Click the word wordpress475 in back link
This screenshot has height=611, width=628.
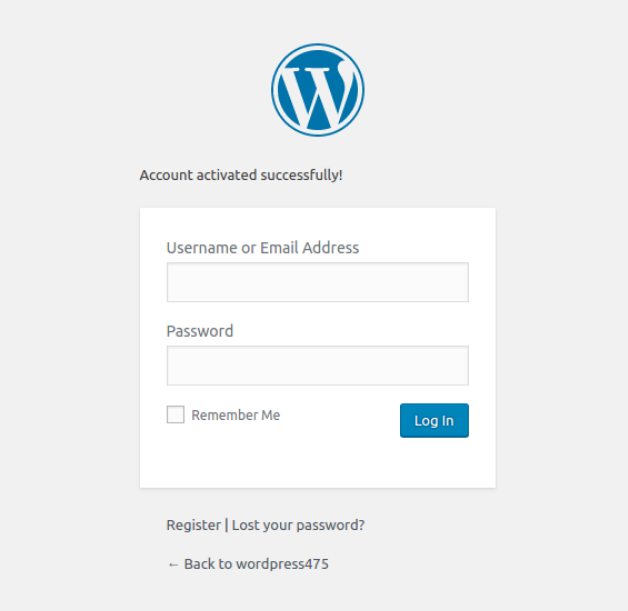(282, 564)
